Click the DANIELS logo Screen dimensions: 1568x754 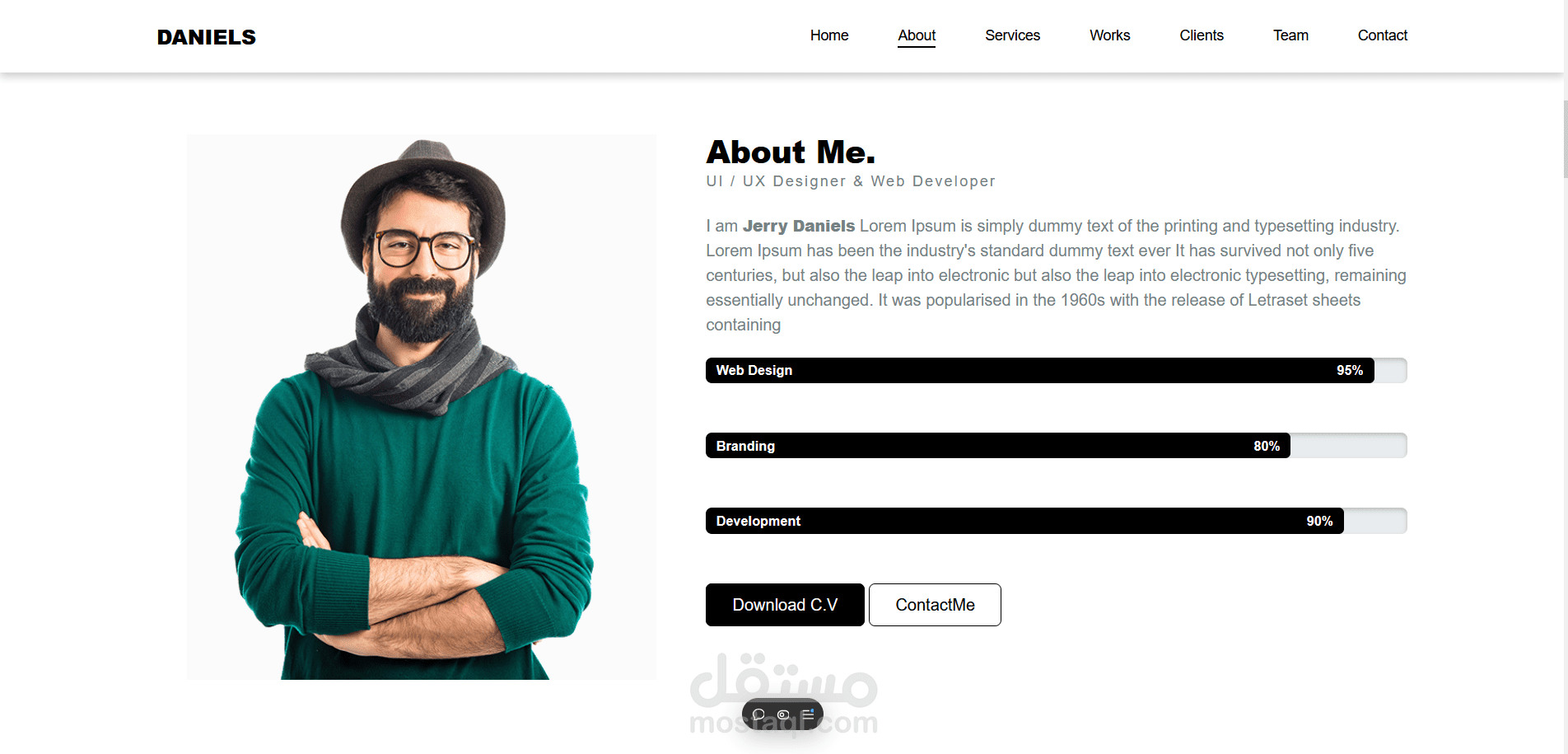click(x=207, y=37)
